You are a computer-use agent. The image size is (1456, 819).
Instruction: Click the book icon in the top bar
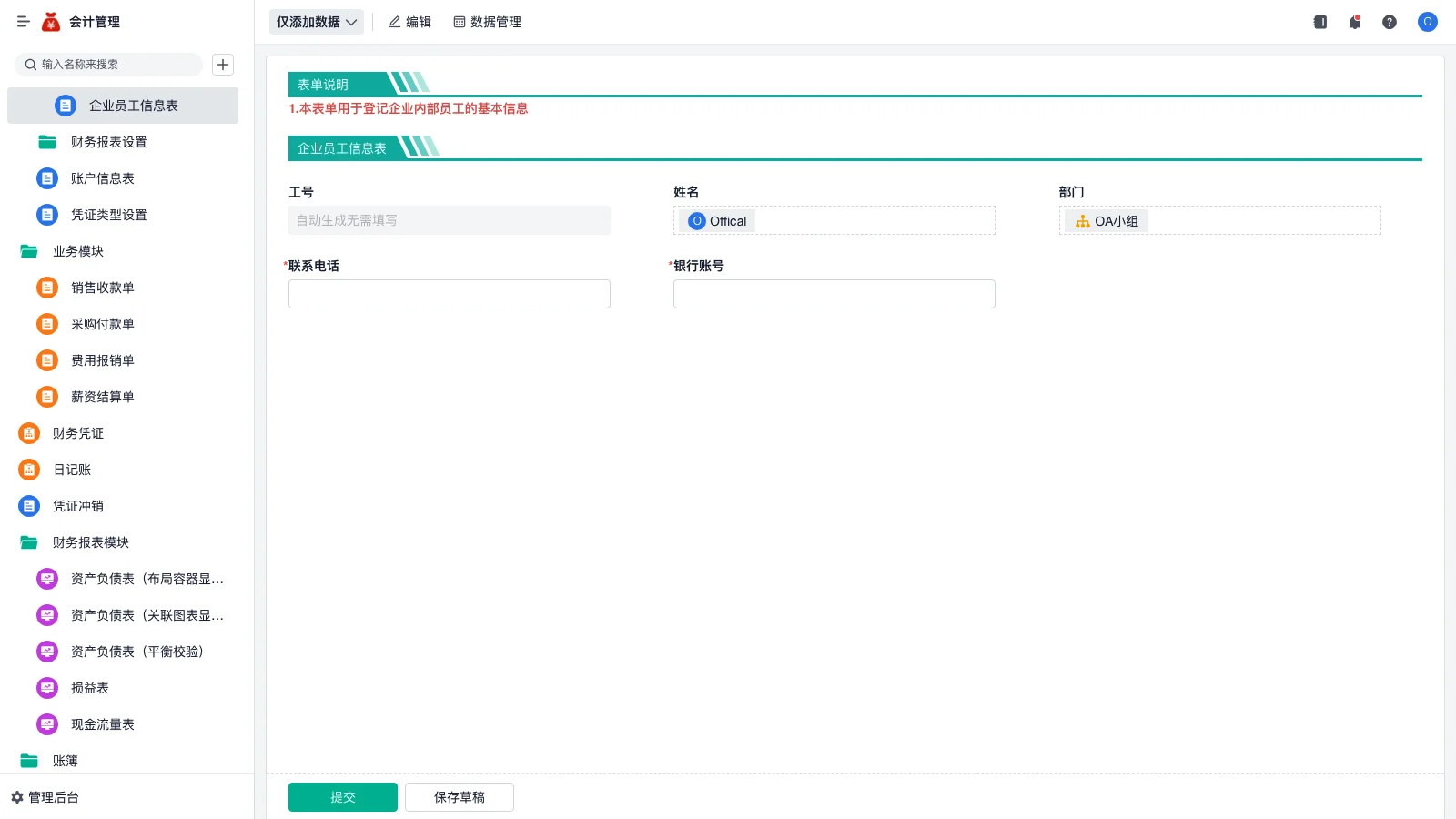click(x=1320, y=22)
